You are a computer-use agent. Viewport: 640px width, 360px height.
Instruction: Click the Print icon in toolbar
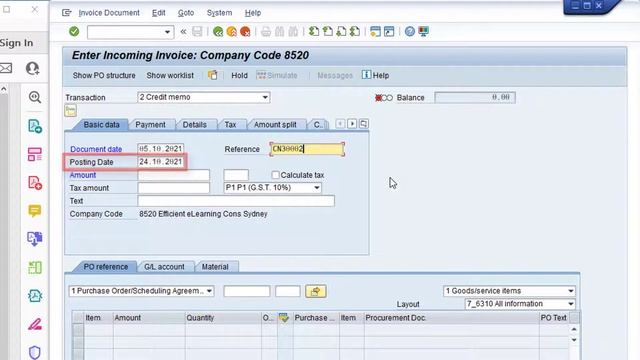pyautogui.click(x=266, y=31)
